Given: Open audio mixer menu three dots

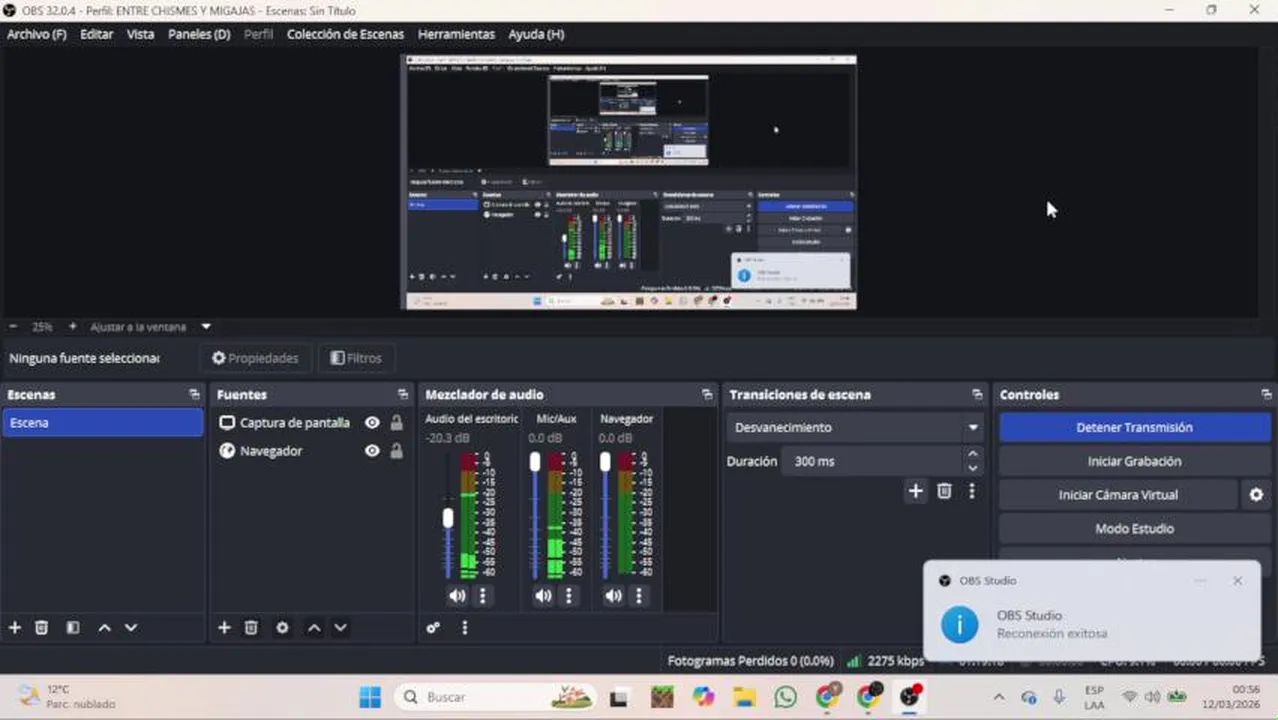Looking at the screenshot, I should click(464, 628).
